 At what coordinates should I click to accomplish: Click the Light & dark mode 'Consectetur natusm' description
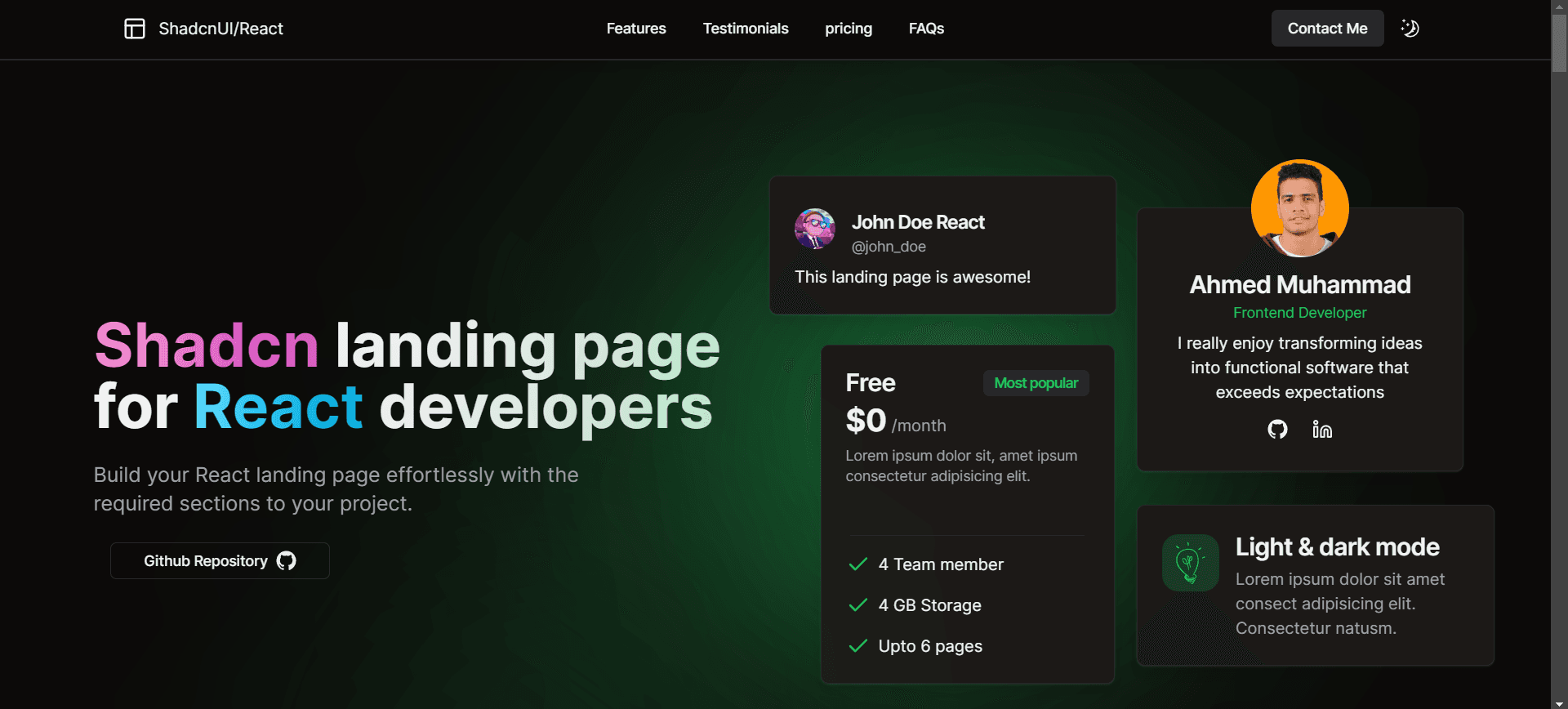point(1340,604)
